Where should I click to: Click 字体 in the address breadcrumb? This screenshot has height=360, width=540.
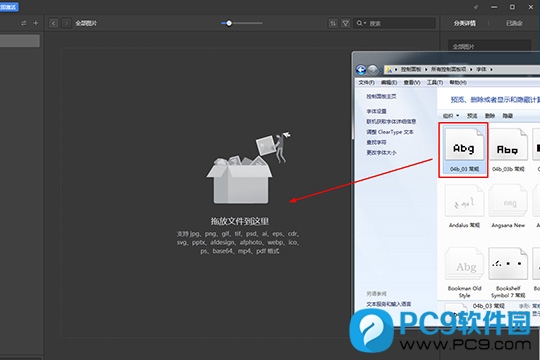(481, 70)
